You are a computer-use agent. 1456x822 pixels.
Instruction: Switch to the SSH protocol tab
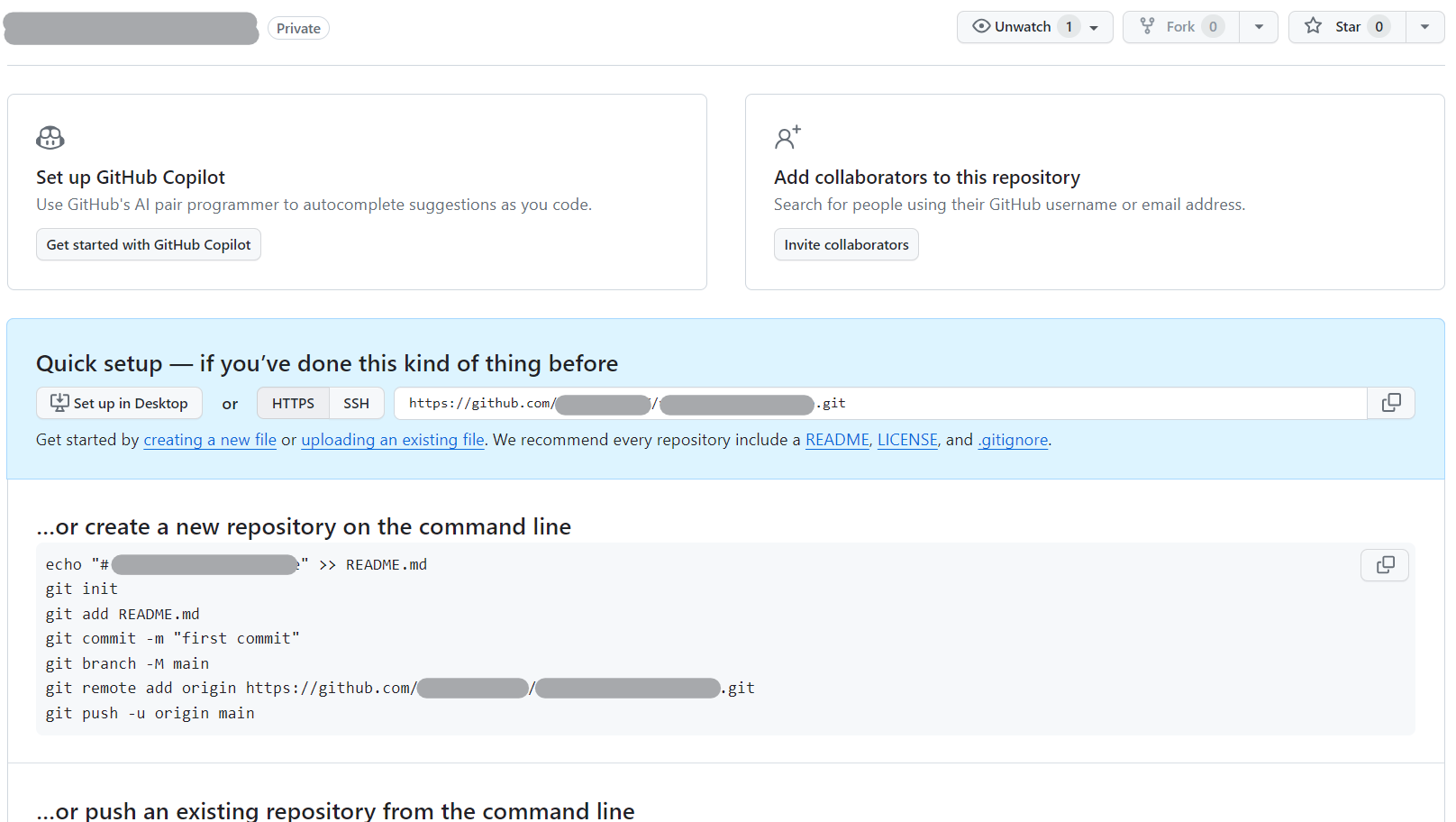tap(356, 403)
